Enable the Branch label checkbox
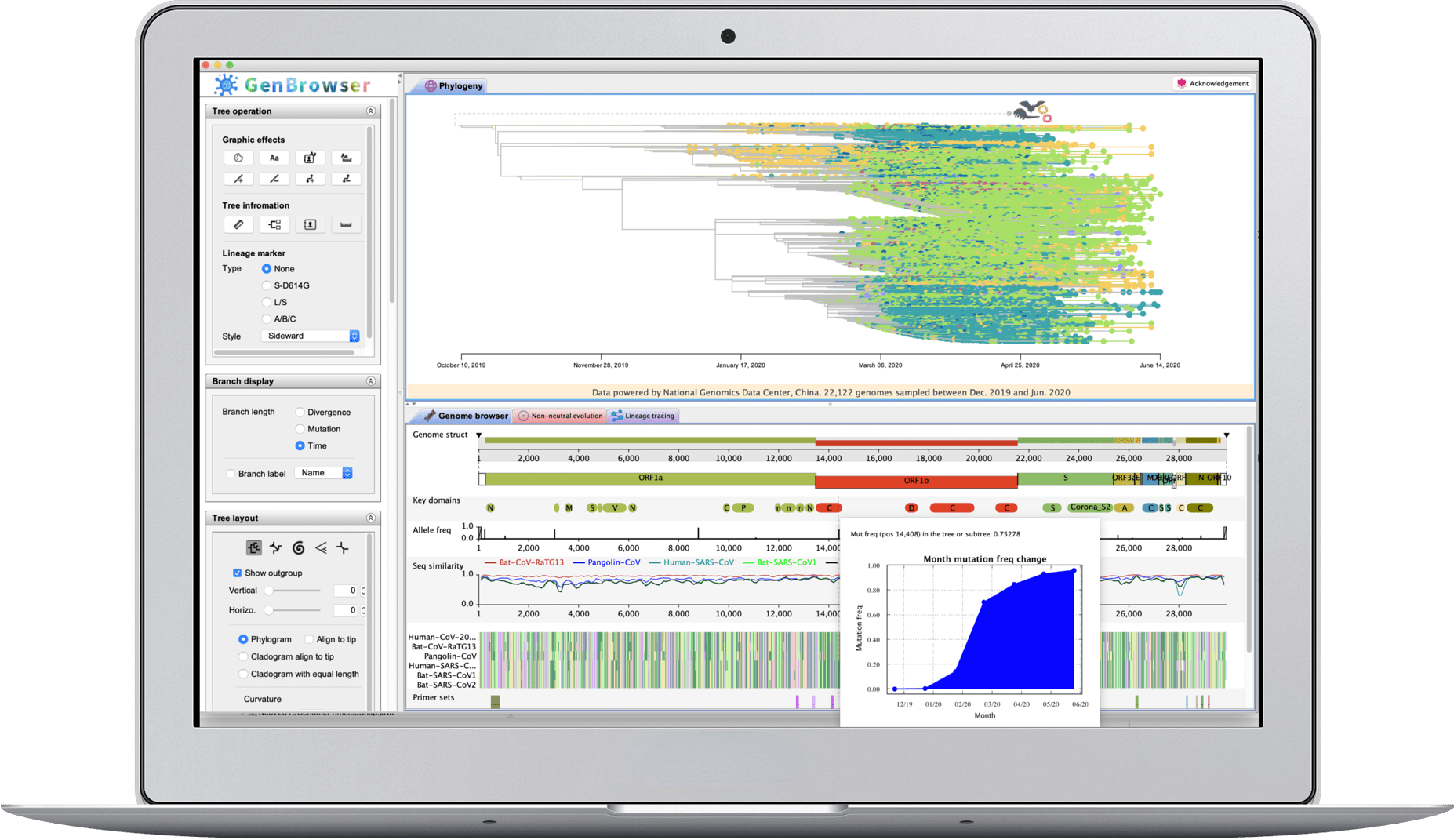Screen dimensions: 1454x840 pyautogui.click(x=231, y=474)
